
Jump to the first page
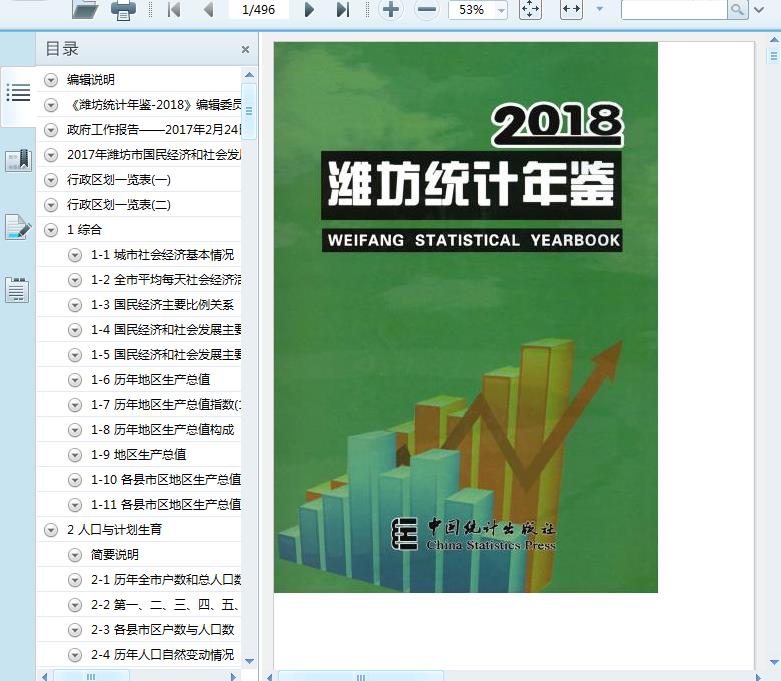click(174, 9)
